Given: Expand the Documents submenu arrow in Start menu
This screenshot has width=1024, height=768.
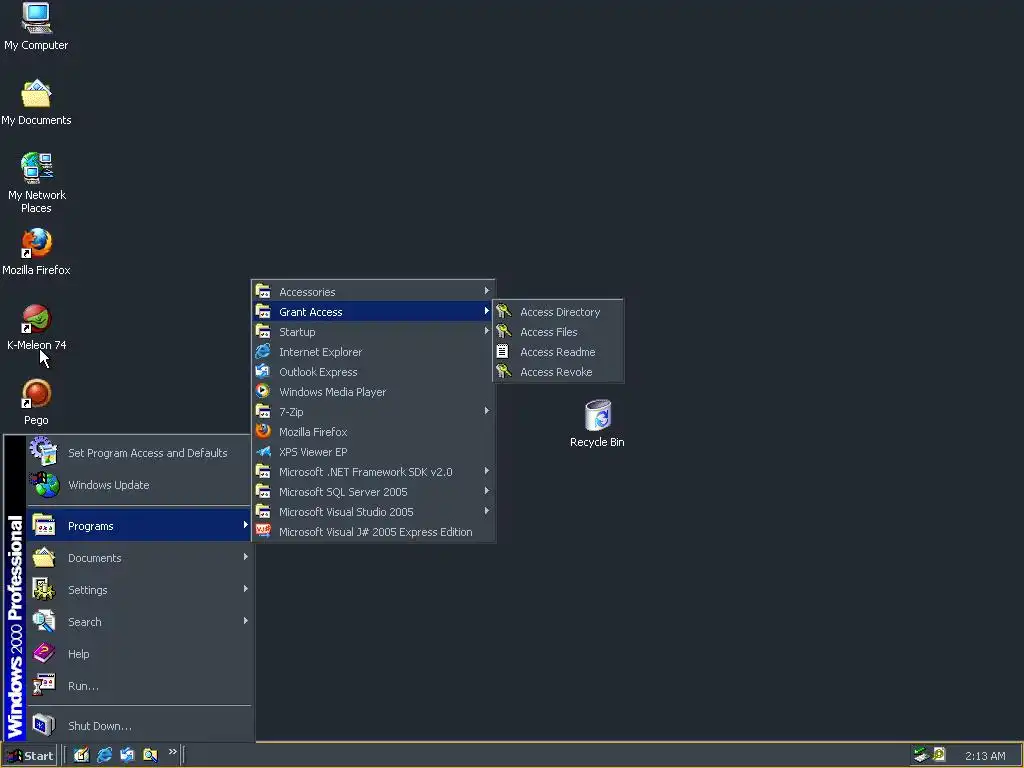Looking at the screenshot, I should (246, 557).
